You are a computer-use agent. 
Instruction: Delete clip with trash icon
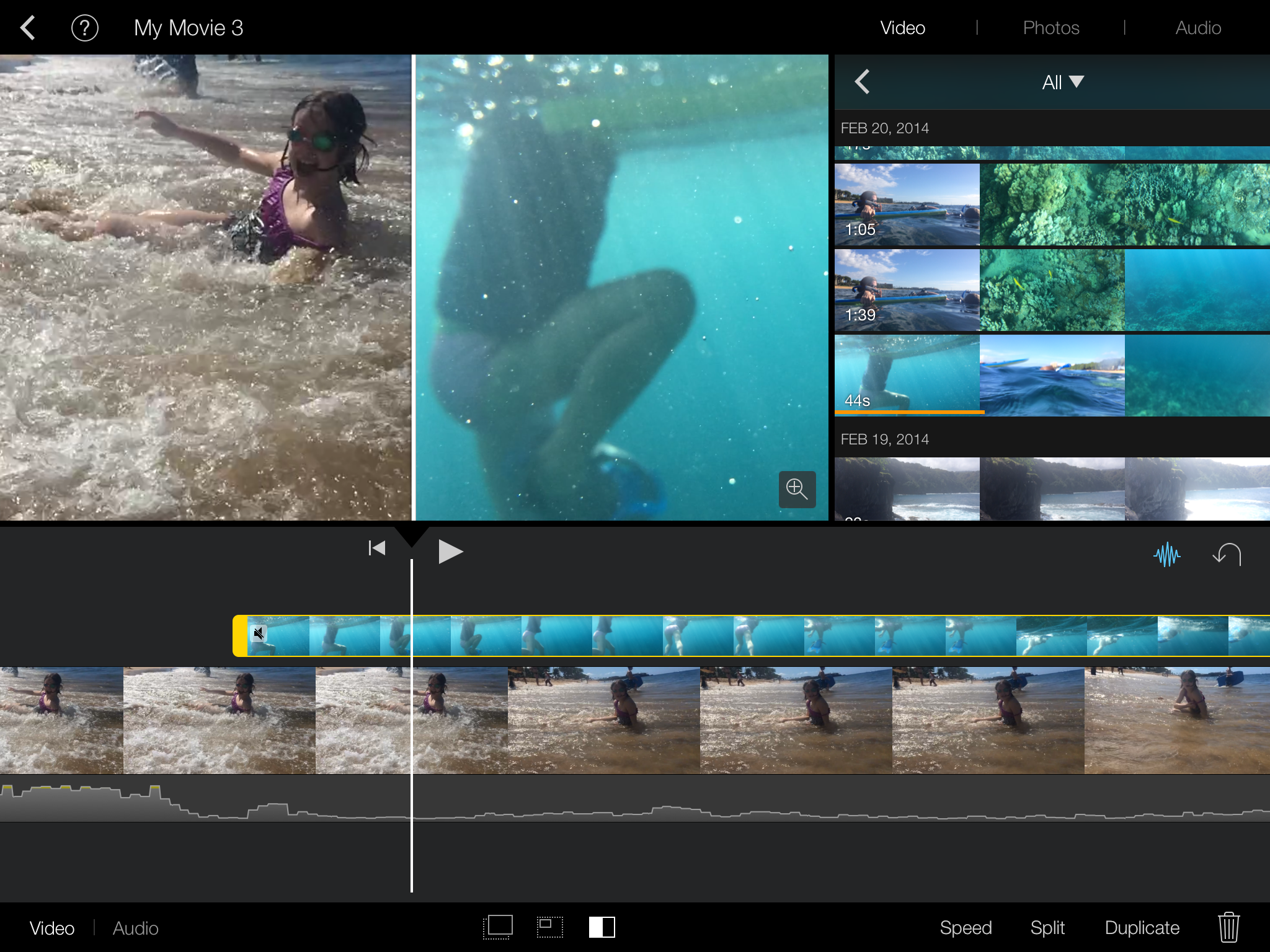1228,927
